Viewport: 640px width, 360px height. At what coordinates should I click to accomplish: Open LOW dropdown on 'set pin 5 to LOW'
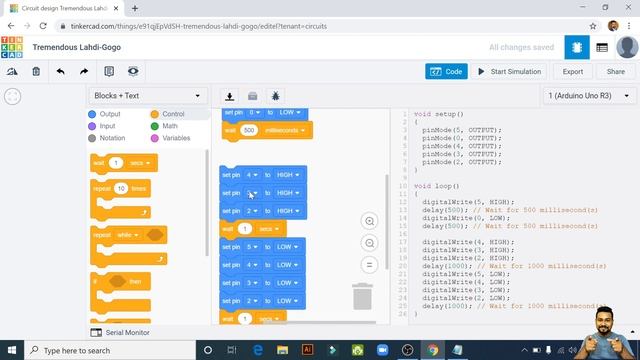coord(287,247)
